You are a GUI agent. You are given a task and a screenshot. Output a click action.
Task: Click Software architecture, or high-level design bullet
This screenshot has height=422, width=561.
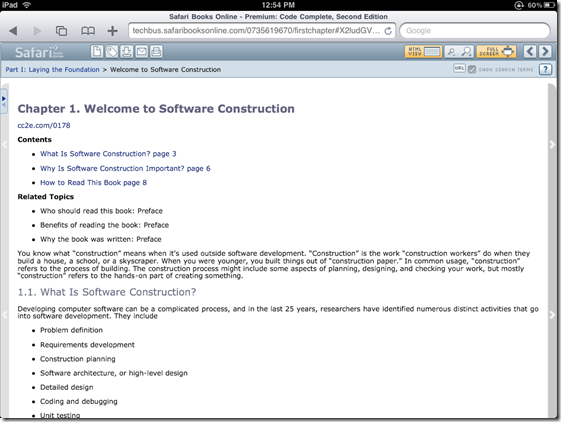coord(114,373)
